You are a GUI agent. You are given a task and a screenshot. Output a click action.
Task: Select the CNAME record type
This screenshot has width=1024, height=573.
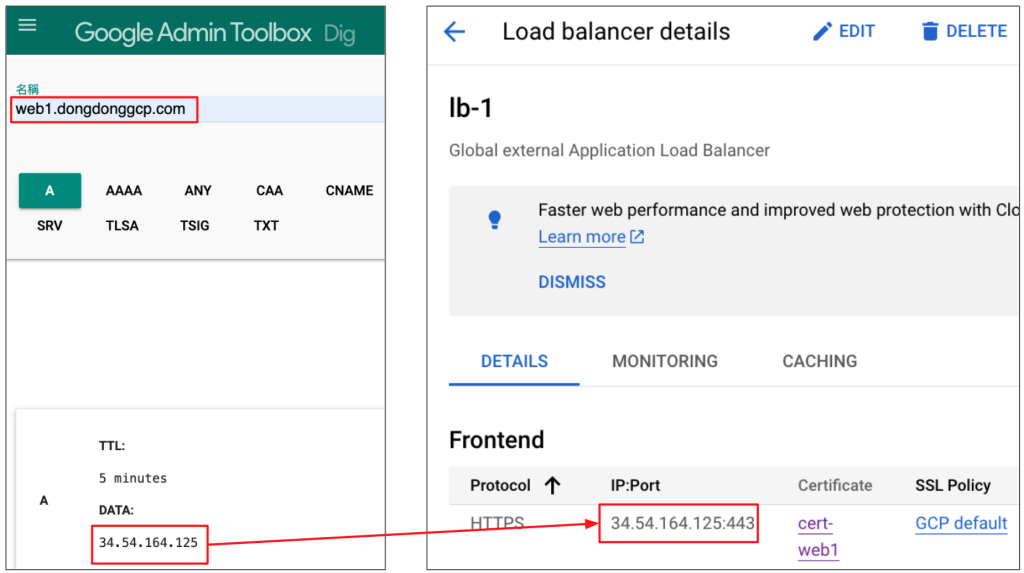[349, 191]
